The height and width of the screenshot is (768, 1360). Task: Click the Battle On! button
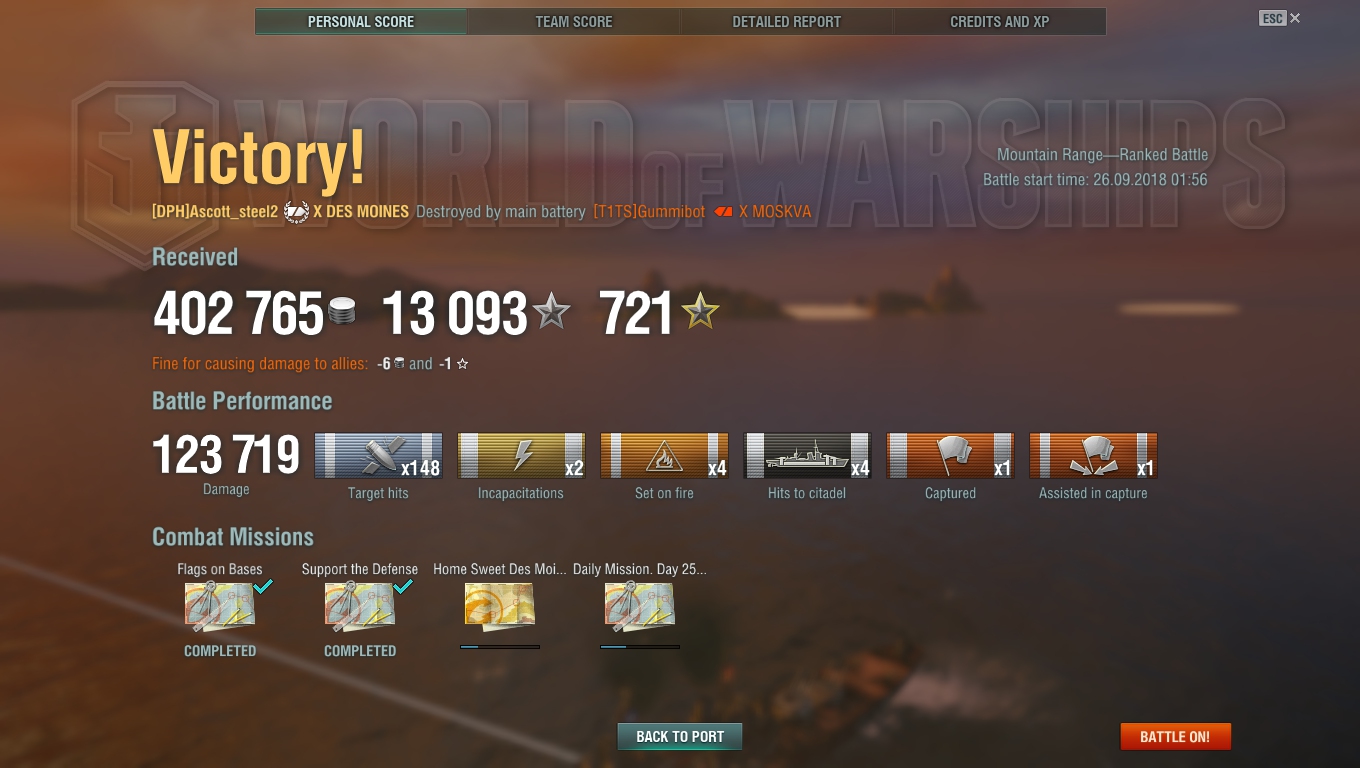coord(1175,737)
